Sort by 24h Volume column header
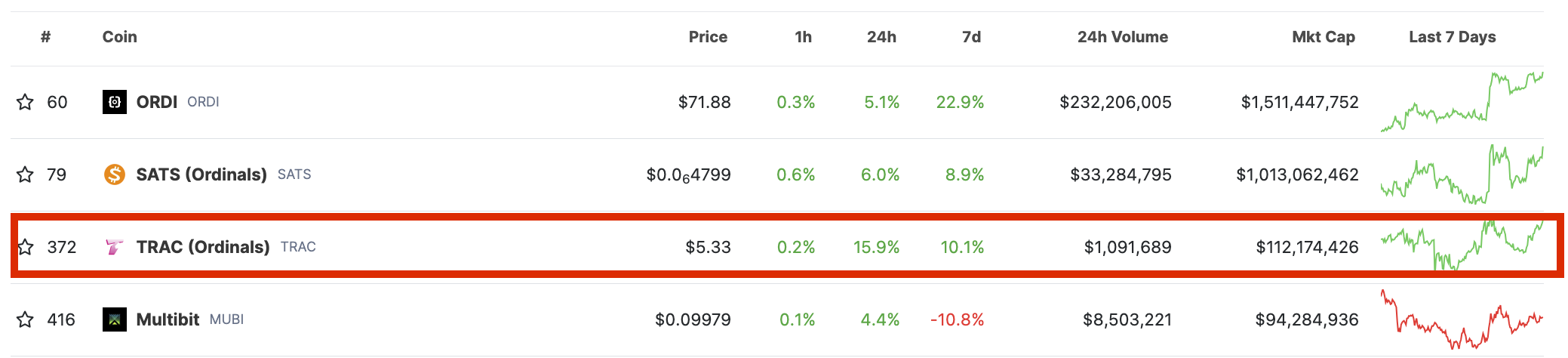Viewport: 1568px width, 358px height. (x=1123, y=37)
